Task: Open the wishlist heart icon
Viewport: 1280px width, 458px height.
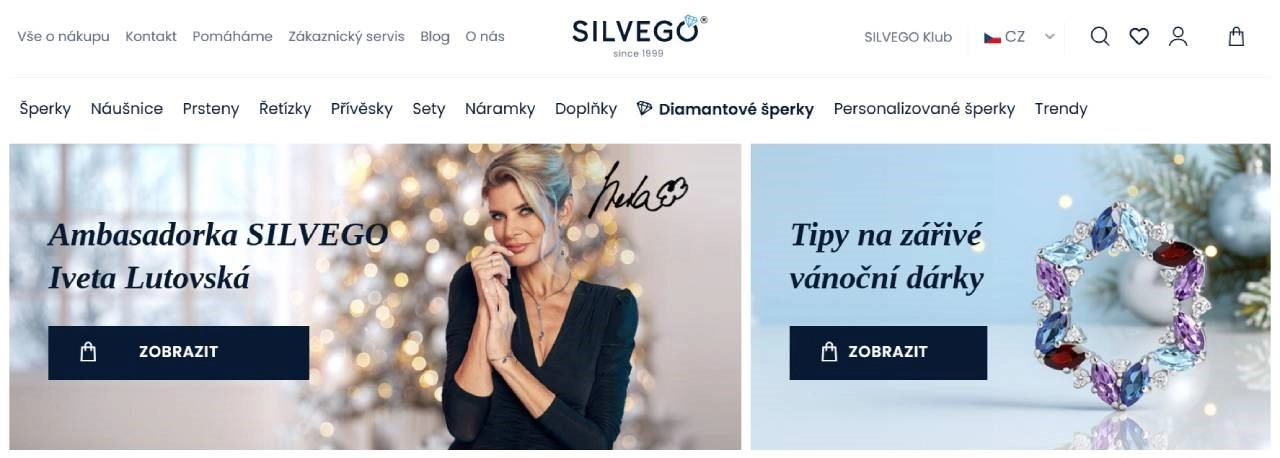Action: tap(1139, 37)
